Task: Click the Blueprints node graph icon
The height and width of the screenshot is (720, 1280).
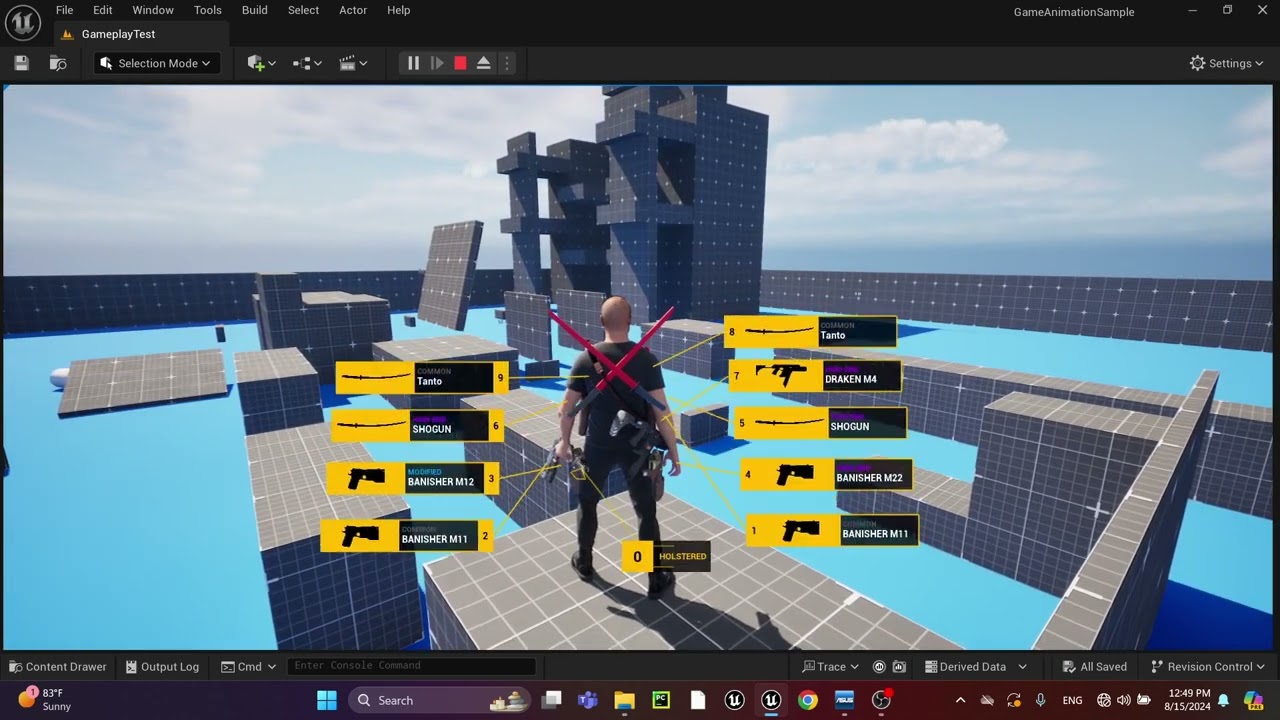Action: pos(301,63)
